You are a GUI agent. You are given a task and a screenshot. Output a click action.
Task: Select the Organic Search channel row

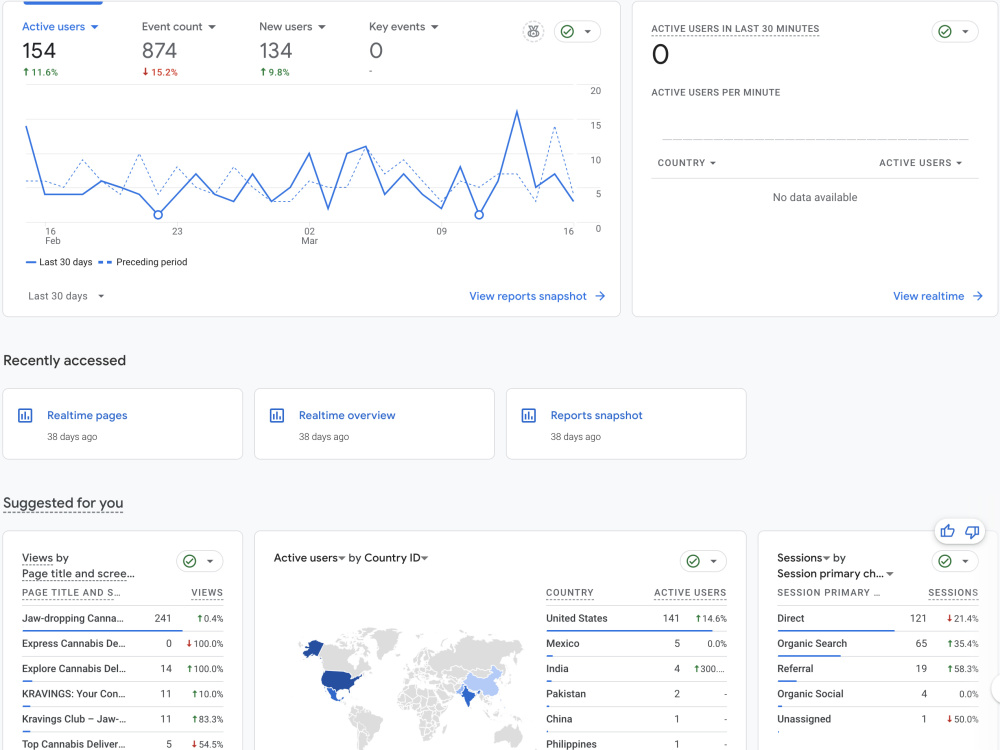click(877, 643)
